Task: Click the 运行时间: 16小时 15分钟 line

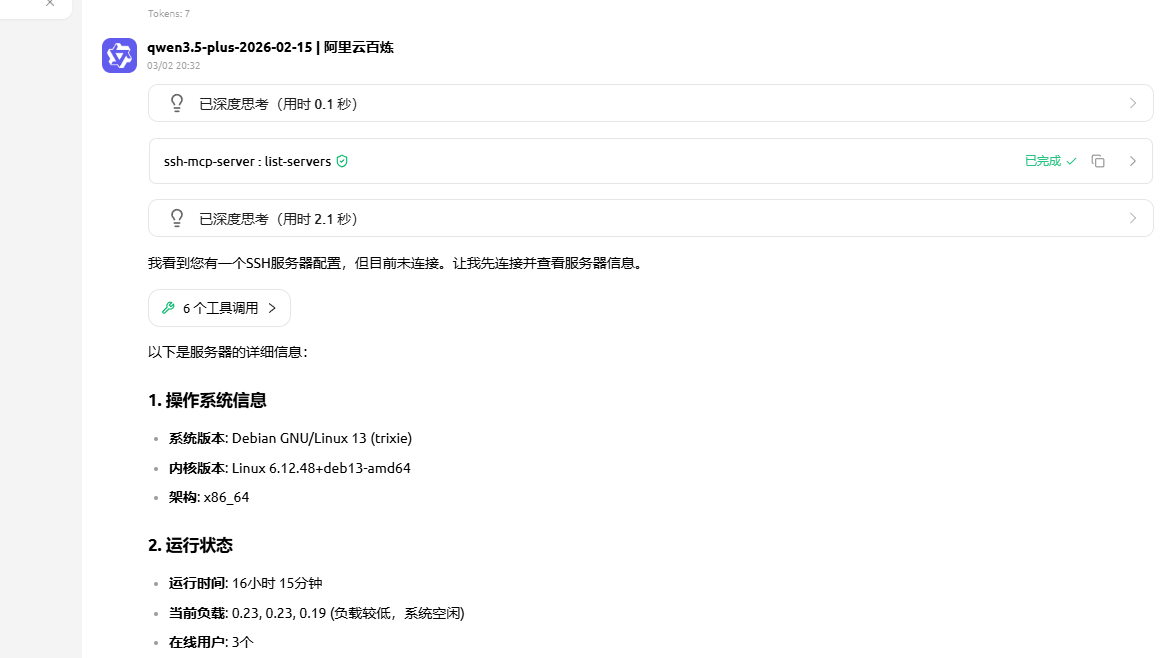Action: pyautogui.click(x=245, y=583)
